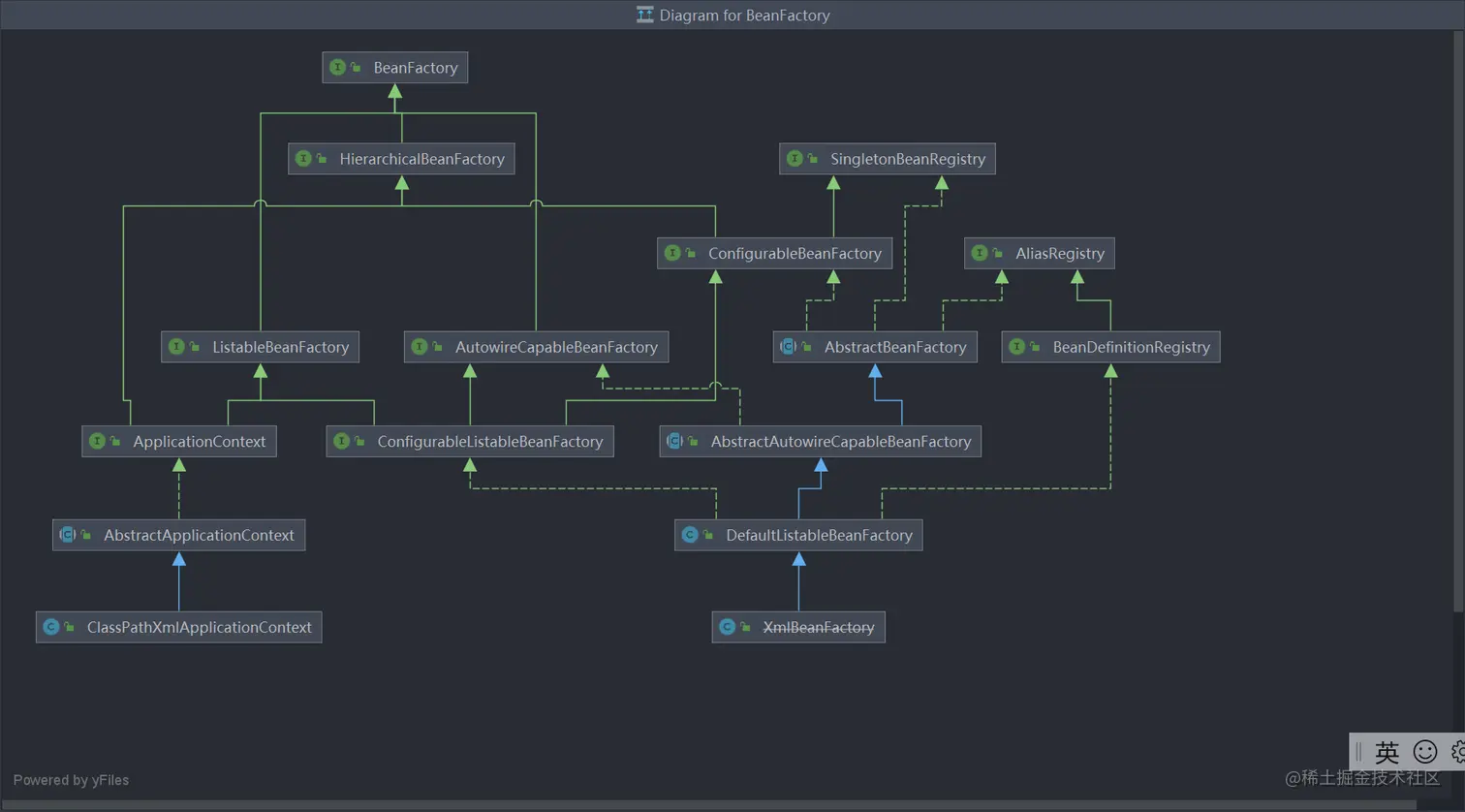Select the AutowireCapableBeanFactory node
The width and height of the screenshot is (1465, 812).
pyautogui.click(x=537, y=347)
